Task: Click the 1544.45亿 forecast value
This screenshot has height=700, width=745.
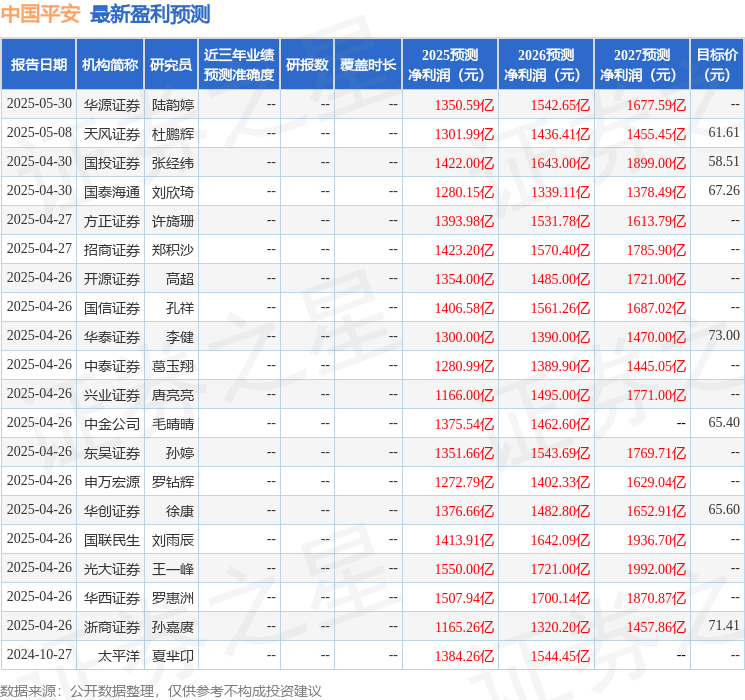Action: click(x=560, y=656)
